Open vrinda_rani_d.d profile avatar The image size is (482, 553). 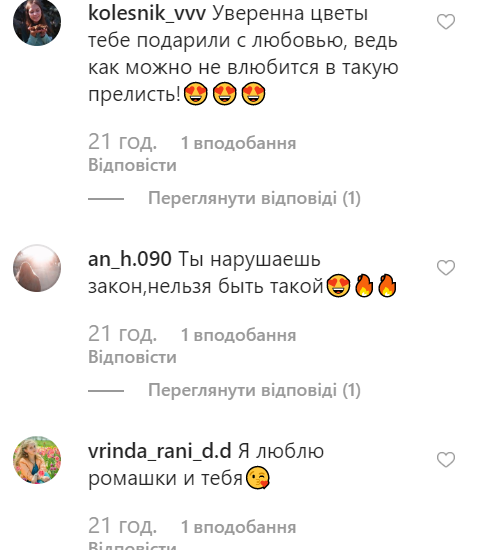point(37,460)
